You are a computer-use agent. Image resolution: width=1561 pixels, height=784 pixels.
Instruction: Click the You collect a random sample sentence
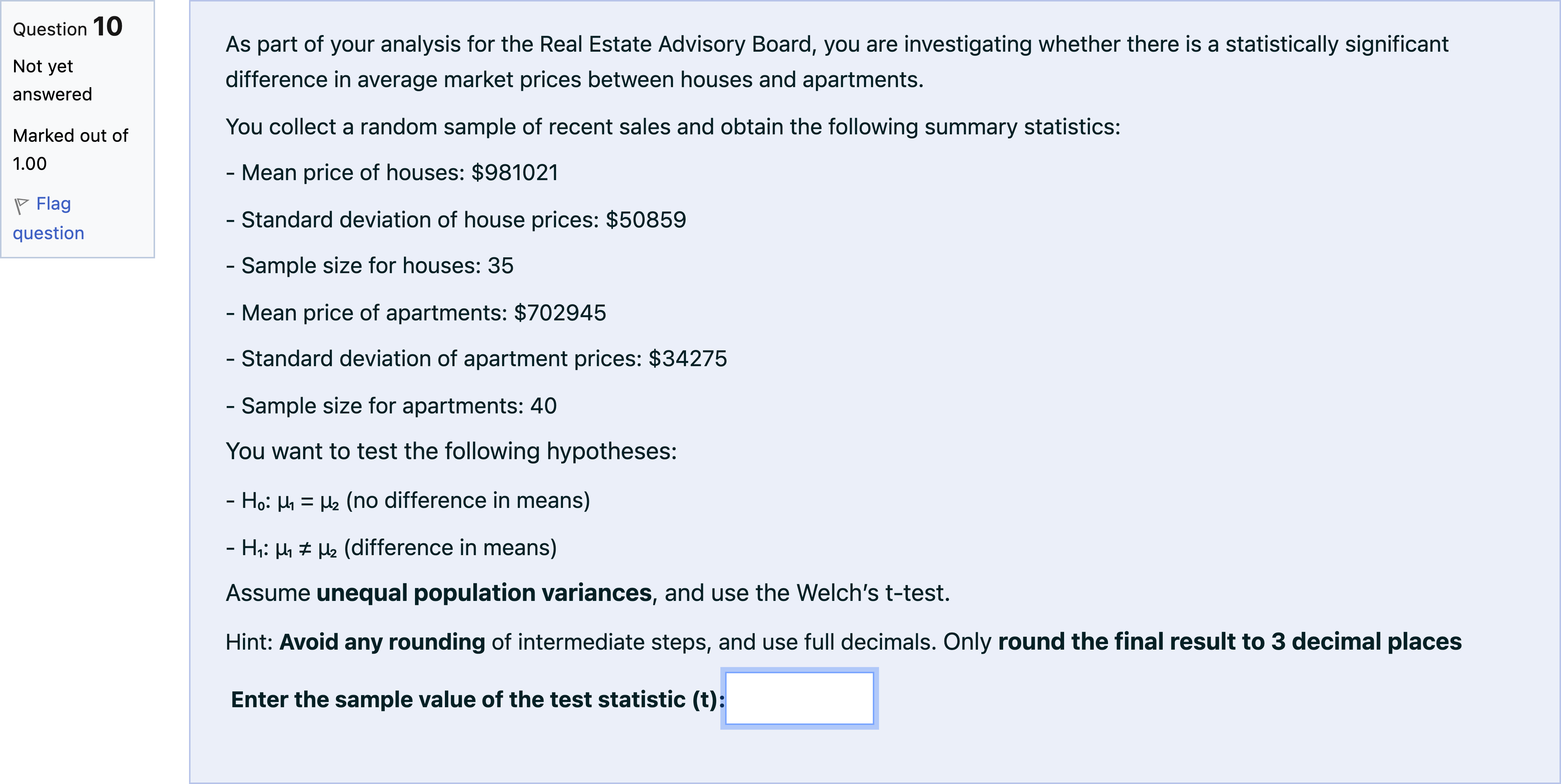click(673, 127)
